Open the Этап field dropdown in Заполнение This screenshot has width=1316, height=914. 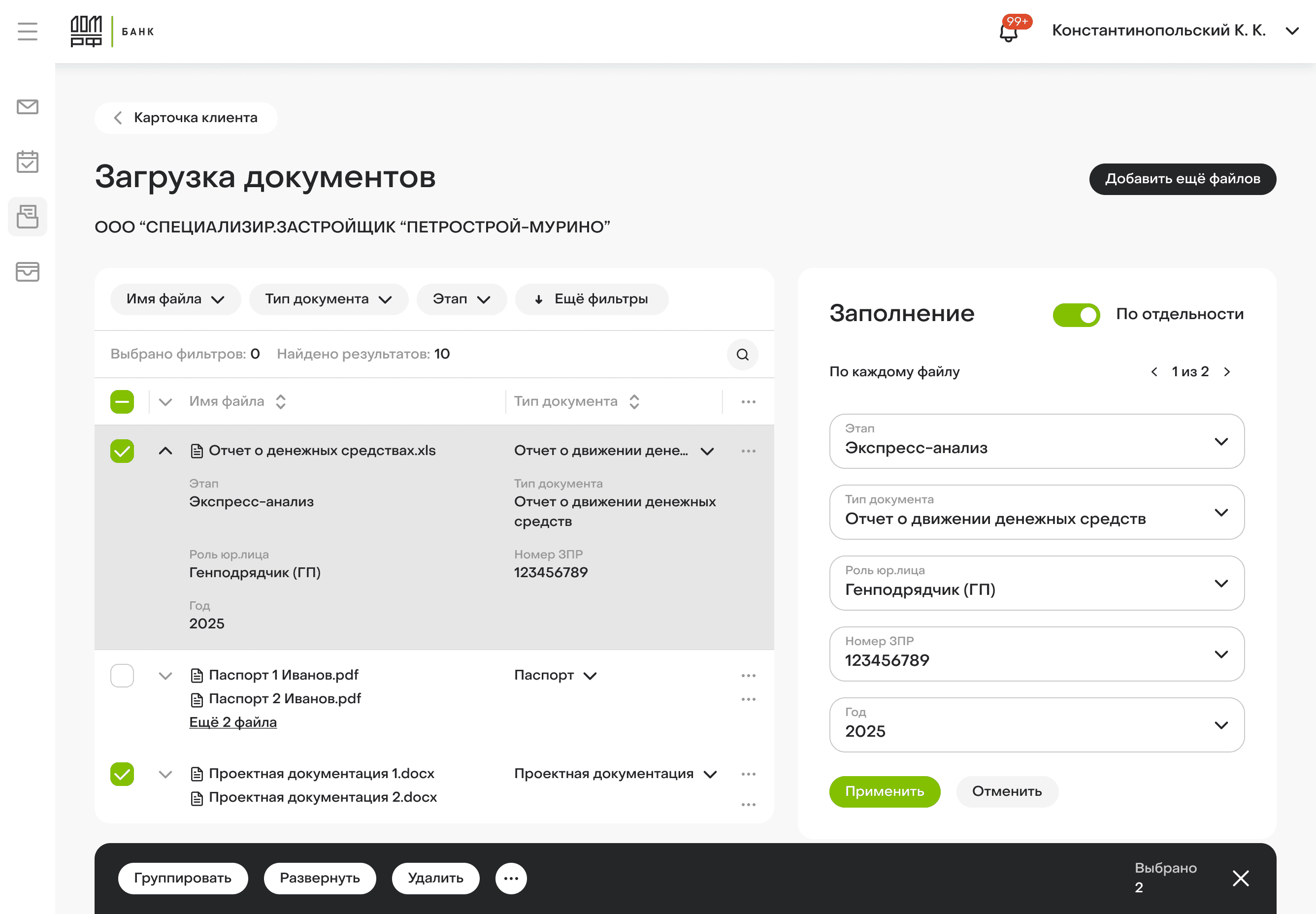(1036, 441)
